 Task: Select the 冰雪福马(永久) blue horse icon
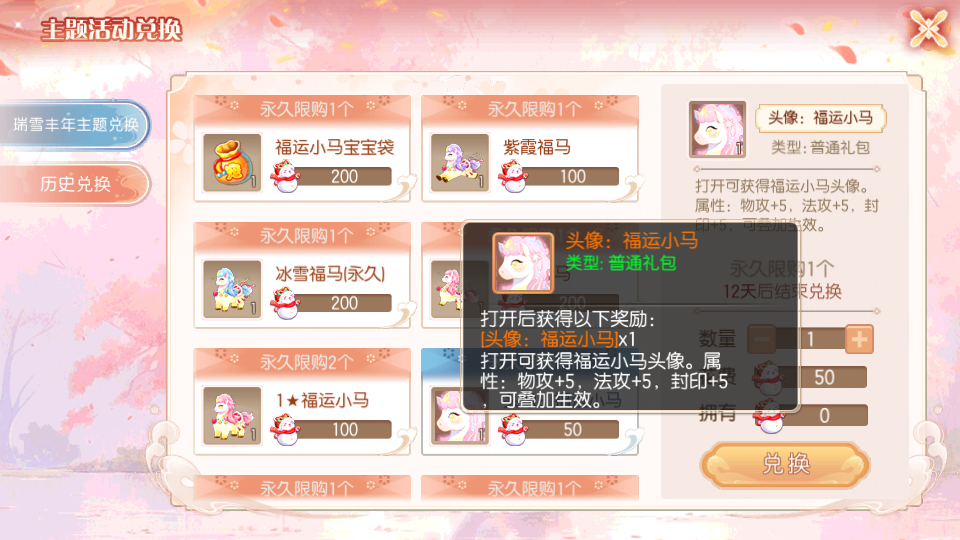click(x=232, y=289)
